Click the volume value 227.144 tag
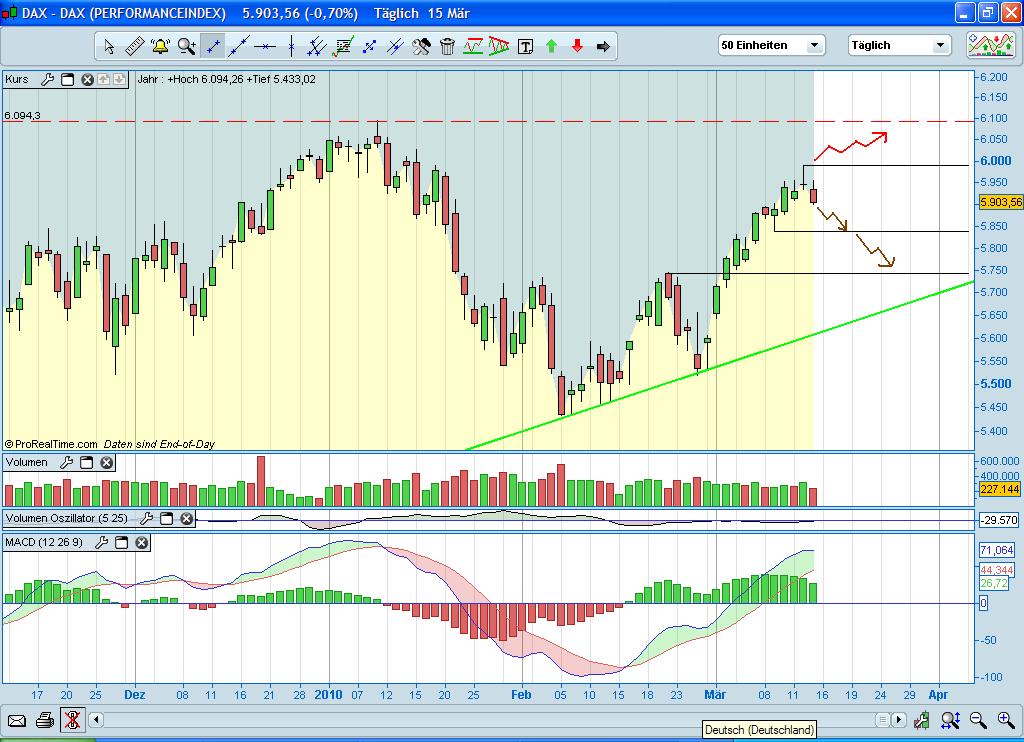Image resolution: width=1024 pixels, height=742 pixels. click(x=1000, y=489)
